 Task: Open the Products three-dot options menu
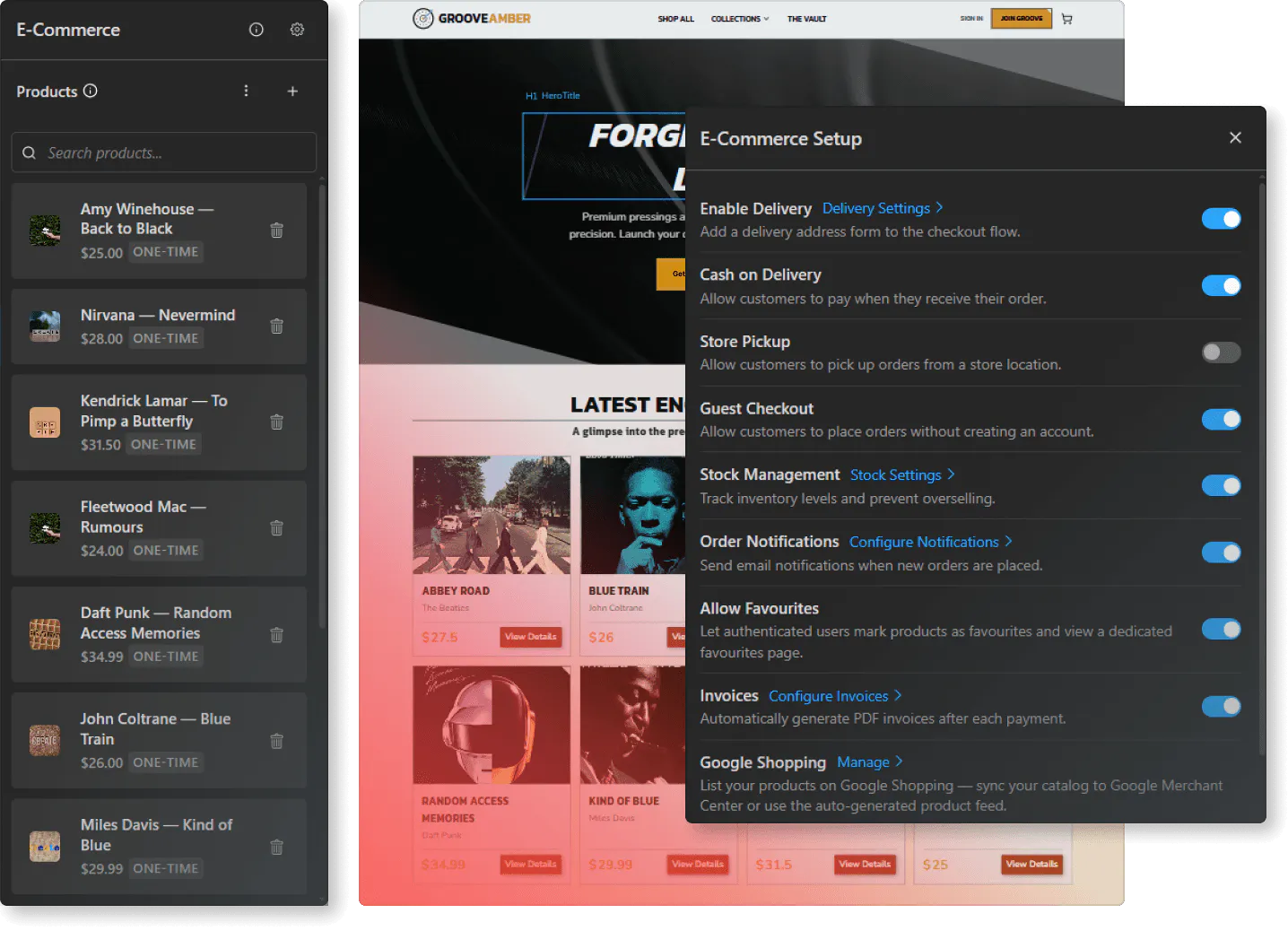(x=246, y=91)
